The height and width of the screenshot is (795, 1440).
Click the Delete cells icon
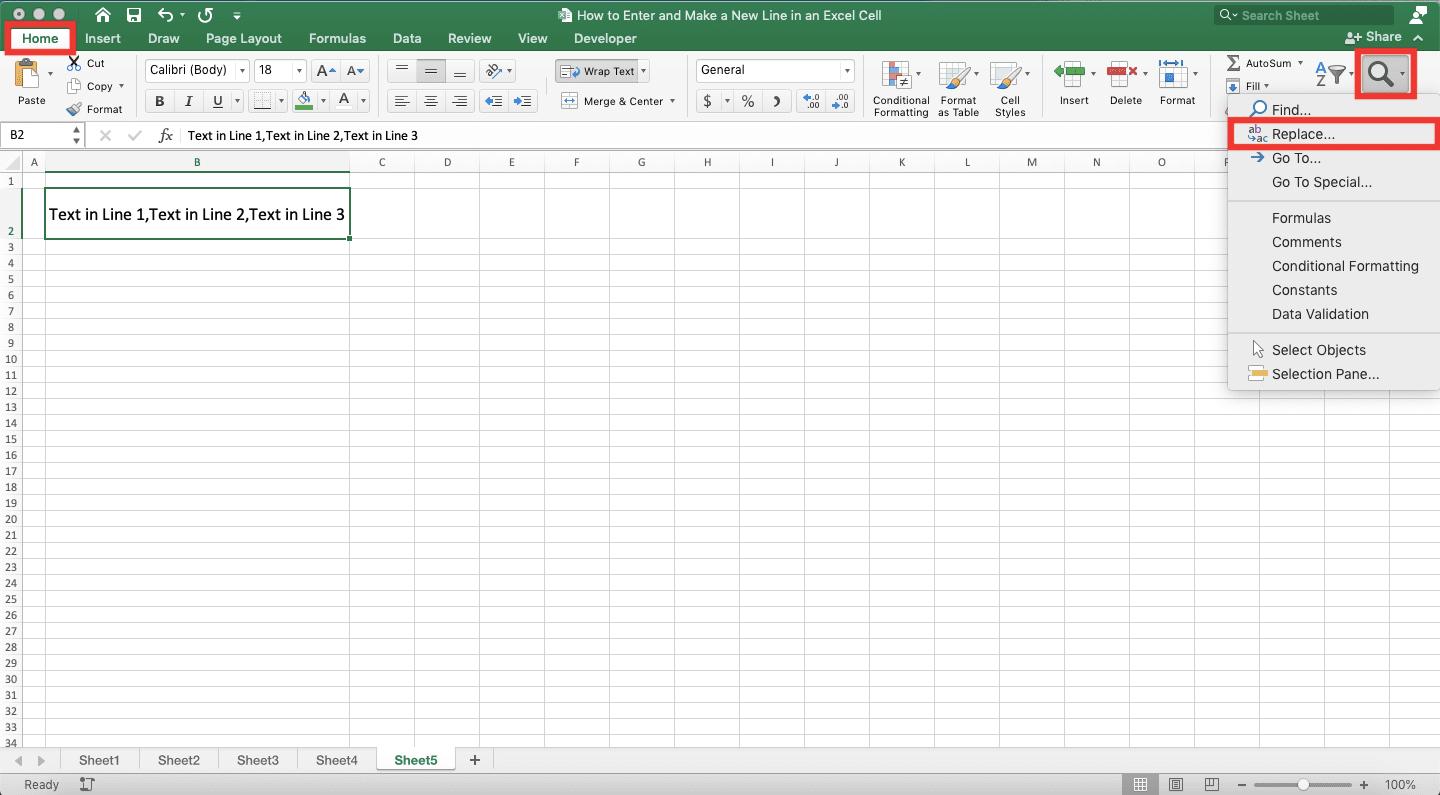1122,74
